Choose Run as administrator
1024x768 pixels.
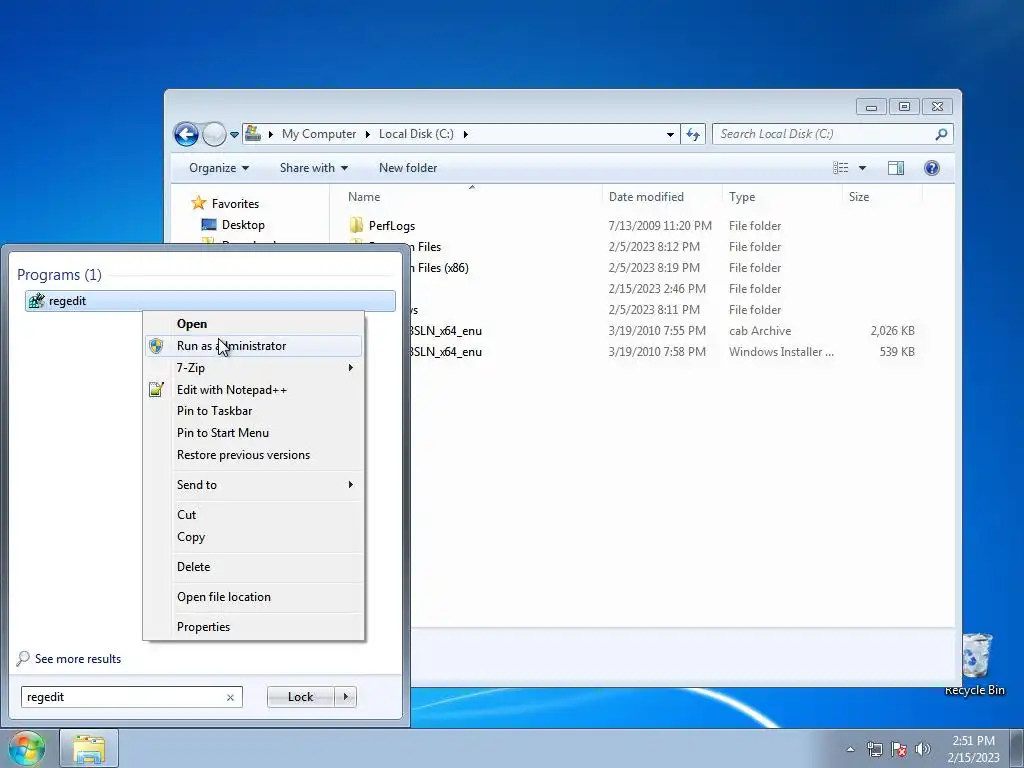point(253,346)
